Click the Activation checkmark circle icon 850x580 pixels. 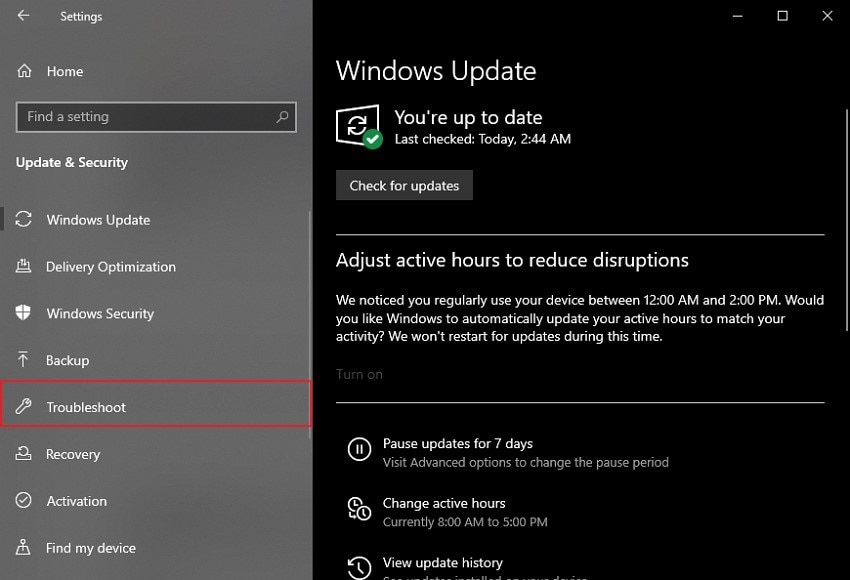coord(23,500)
